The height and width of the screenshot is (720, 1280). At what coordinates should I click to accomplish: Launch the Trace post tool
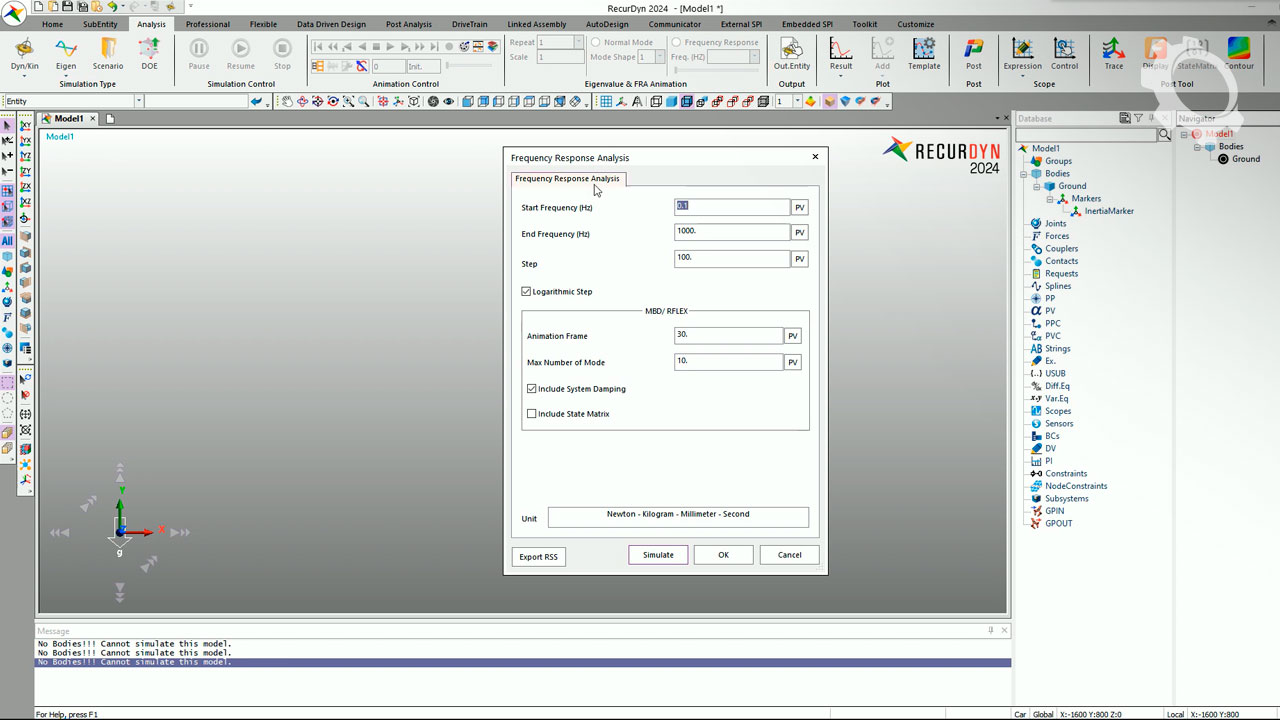[x=1113, y=52]
